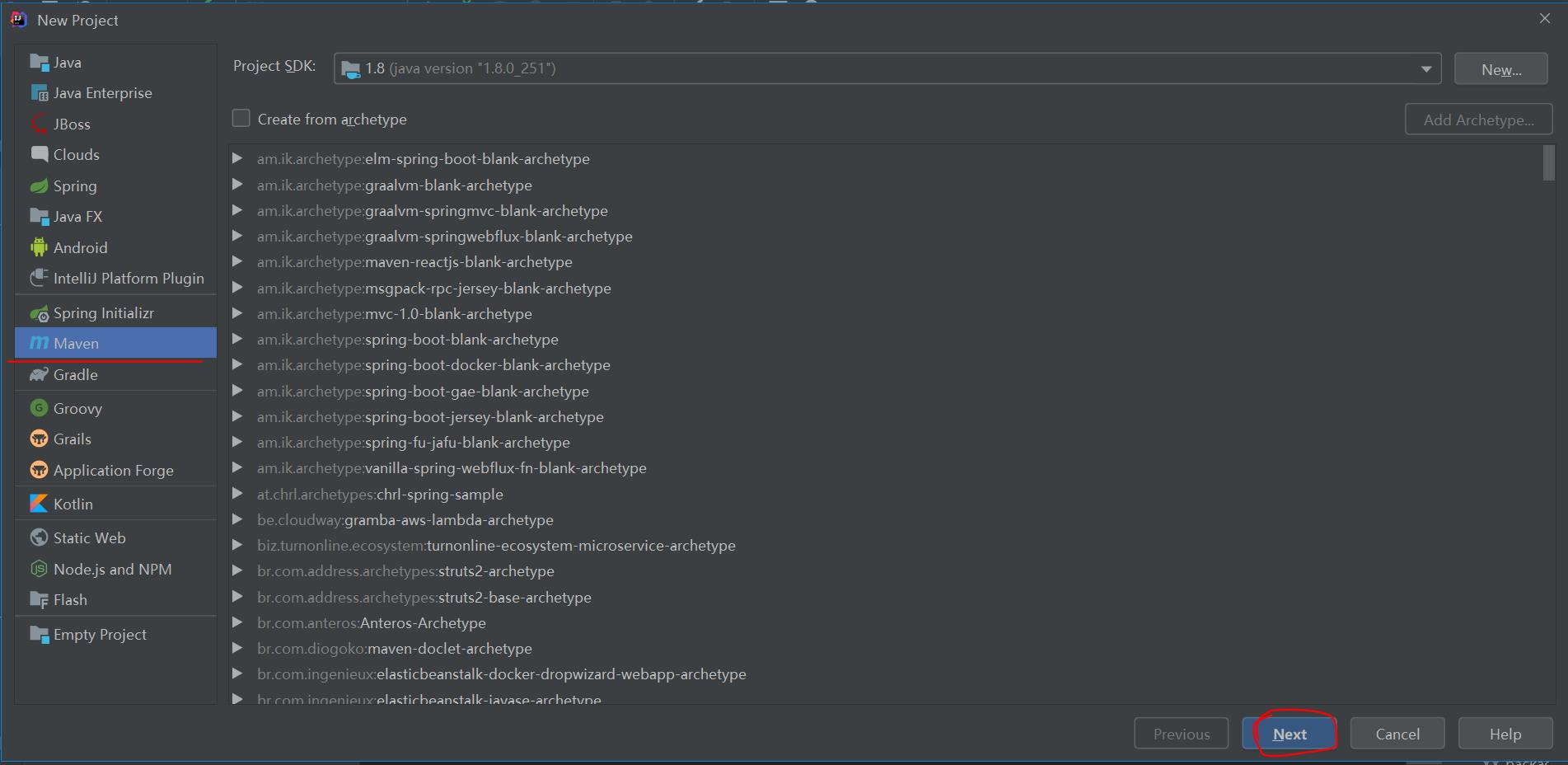Click the Previous button
1568x765 pixels.
[1182, 734]
